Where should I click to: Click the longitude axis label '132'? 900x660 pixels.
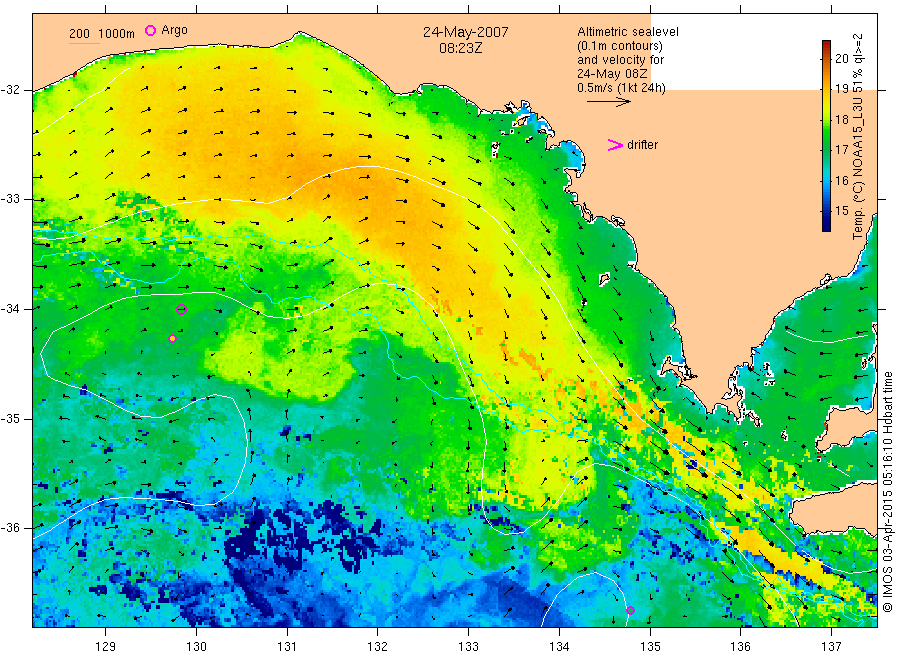click(378, 647)
